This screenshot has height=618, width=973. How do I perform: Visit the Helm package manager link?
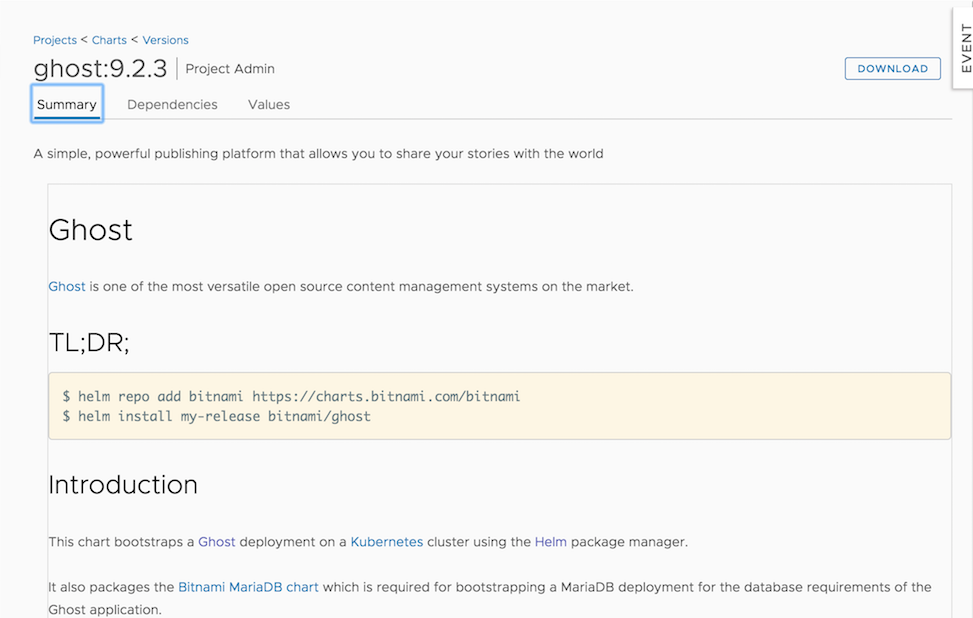pos(550,542)
